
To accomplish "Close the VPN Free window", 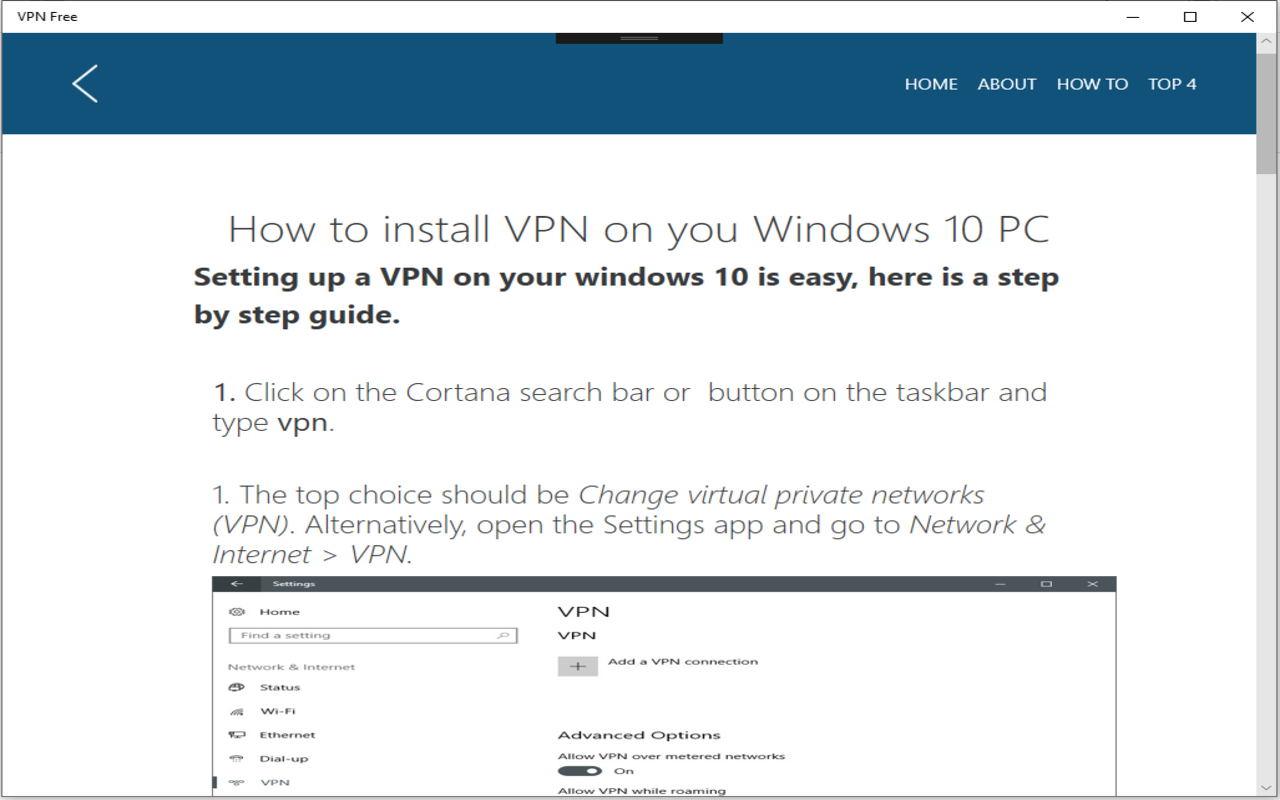I will pyautogui.click(x=1247, y=17).
